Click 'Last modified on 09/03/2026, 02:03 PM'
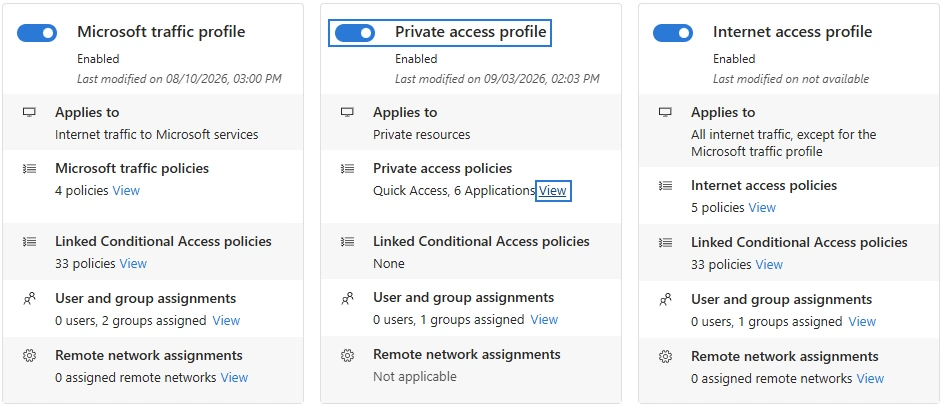The width and height of the screenshot is (944, 407). (x=497, y=79)
